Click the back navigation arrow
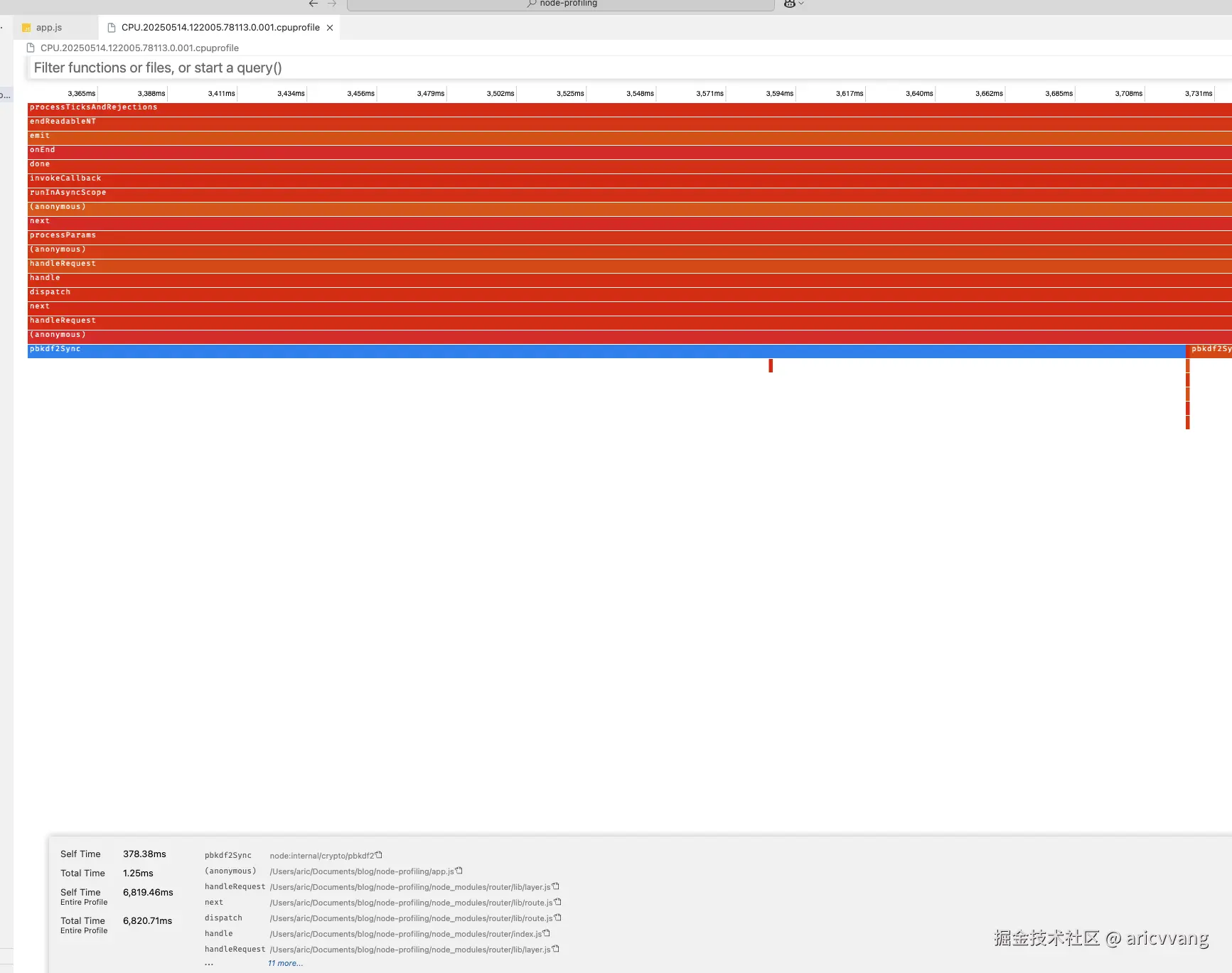Viewport: 1232px width, 973px height. click(x=313, y=4)
